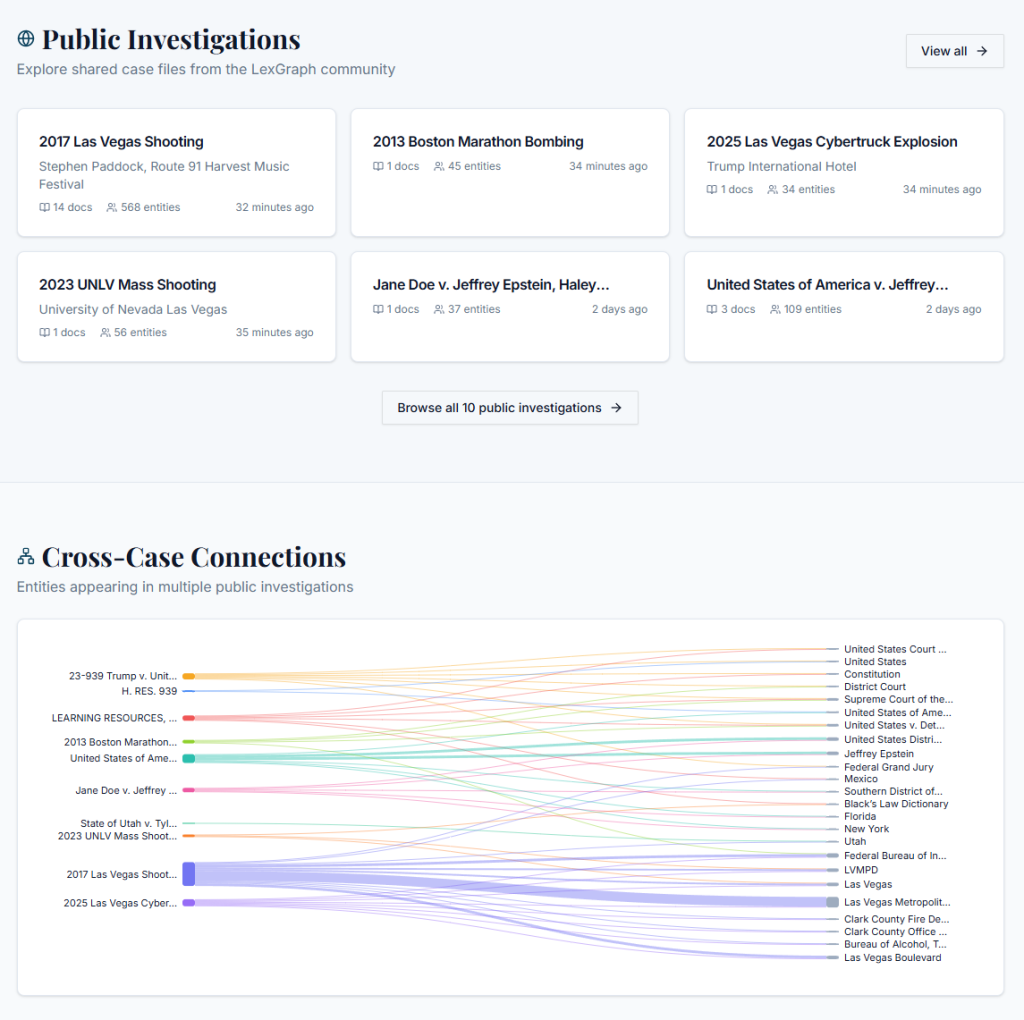
Task: Click the arrow icon in Browse all button
Action: [616, 408]
